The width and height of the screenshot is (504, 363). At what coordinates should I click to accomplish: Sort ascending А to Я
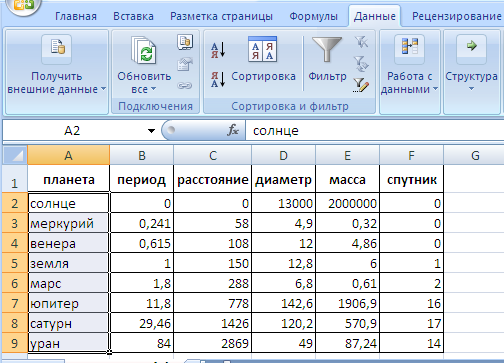[x=218, y=50]
